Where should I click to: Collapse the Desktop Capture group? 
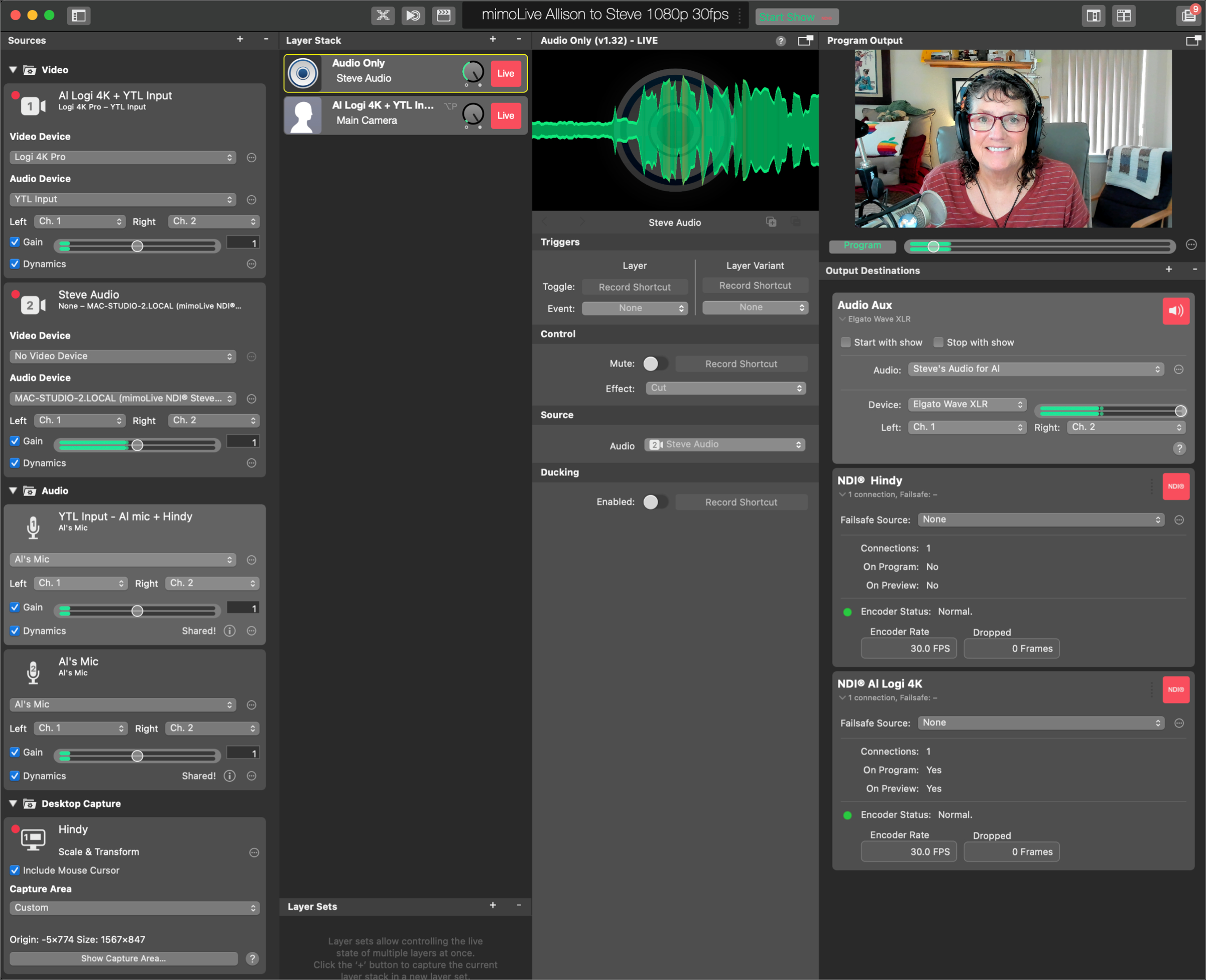pyautogui.click(x=13, y=803)
